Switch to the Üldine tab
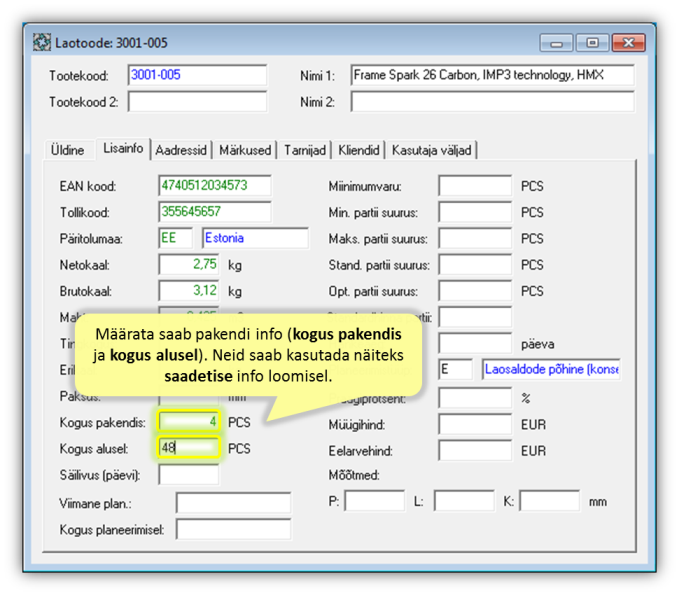 point(68,150)
